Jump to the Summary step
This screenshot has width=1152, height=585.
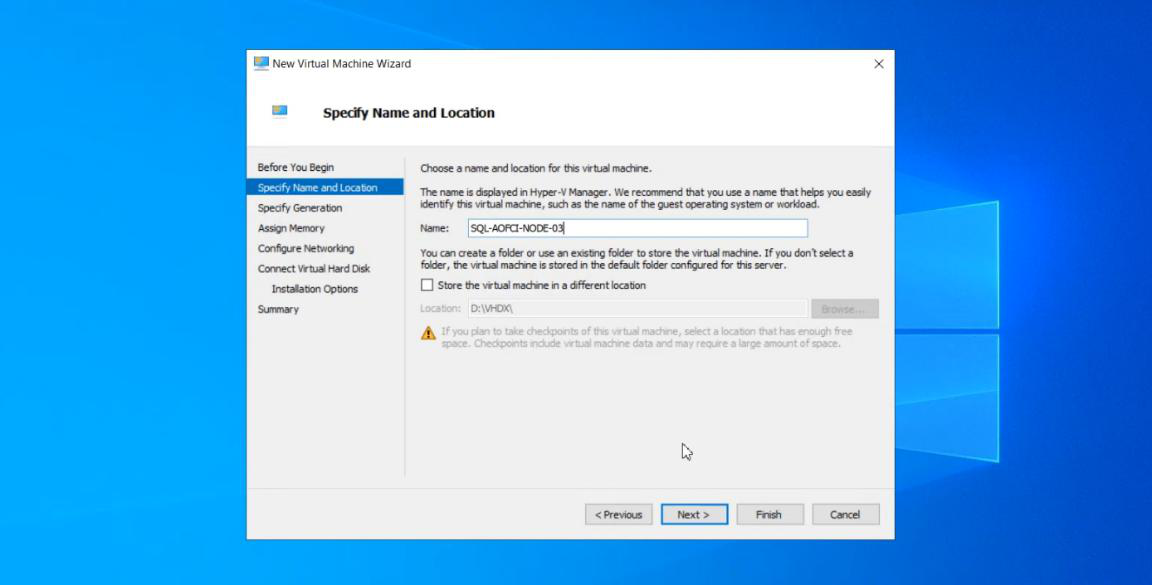(x=278, y=309)
